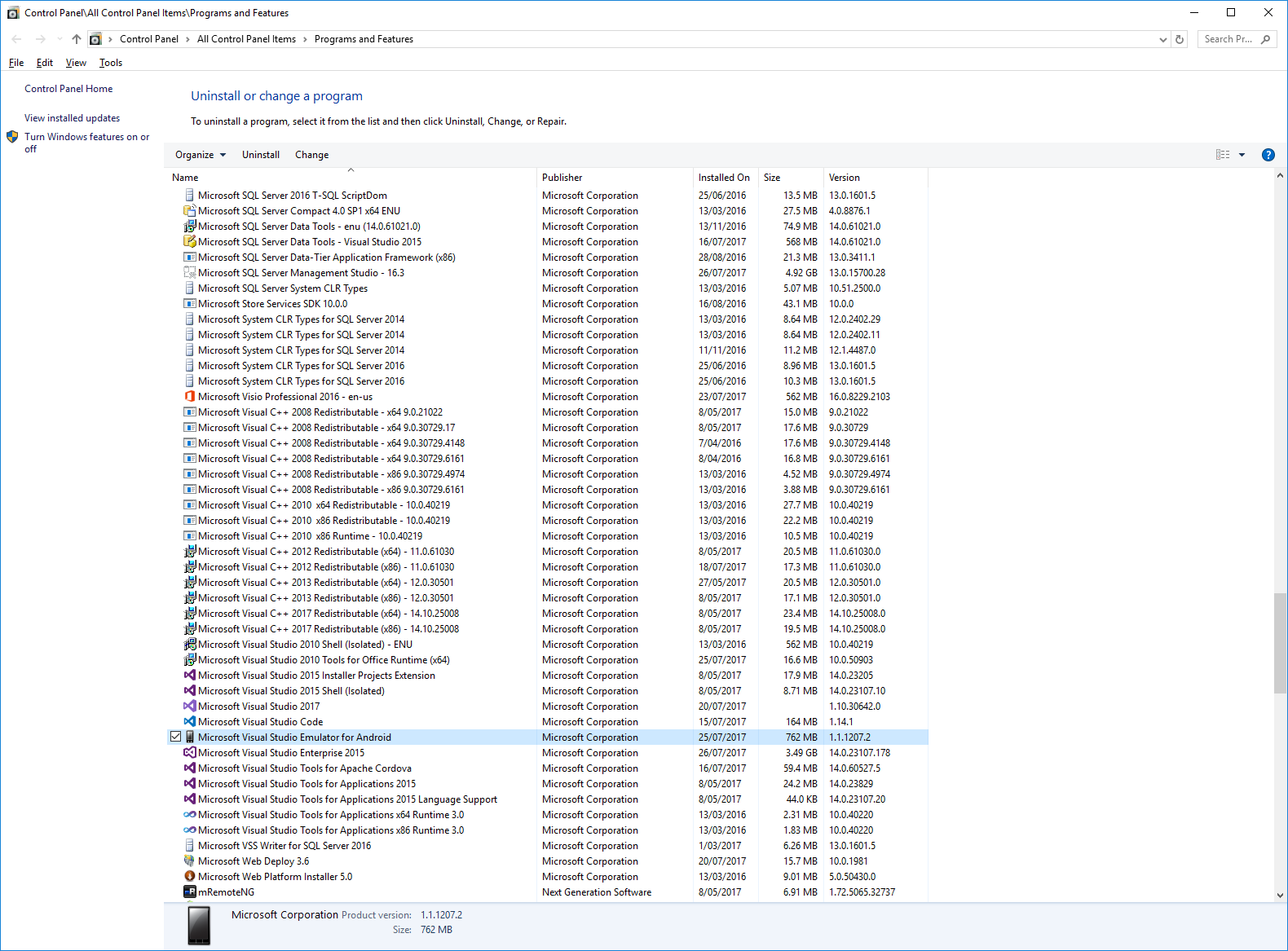Open the File menu

click(16, 63)
